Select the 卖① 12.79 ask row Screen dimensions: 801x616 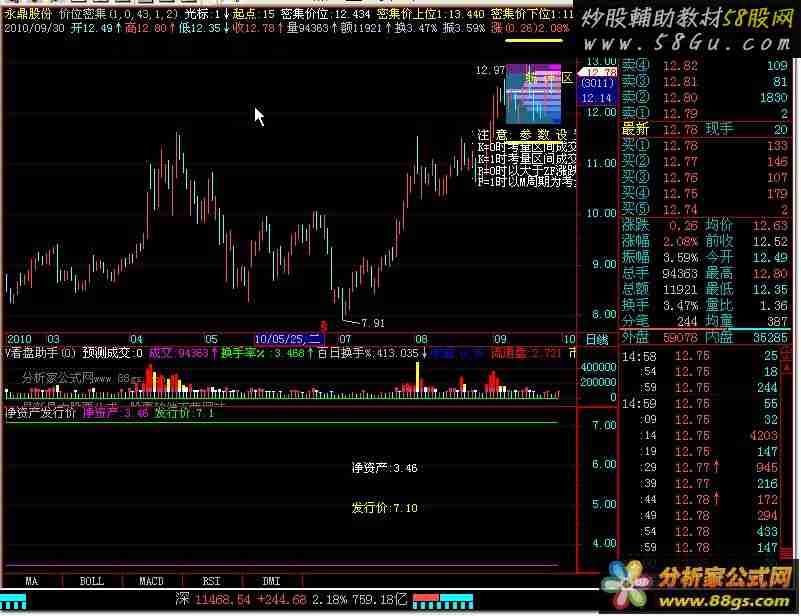point(705,113)
